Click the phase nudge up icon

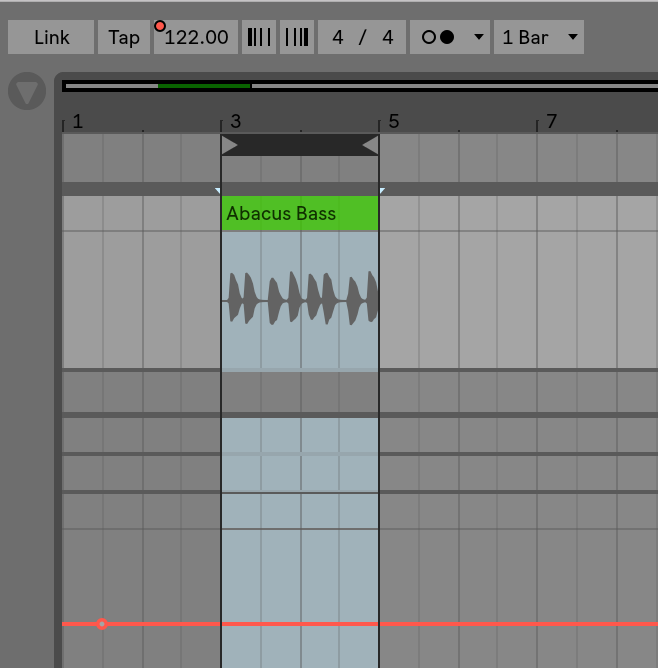point(297,37)
